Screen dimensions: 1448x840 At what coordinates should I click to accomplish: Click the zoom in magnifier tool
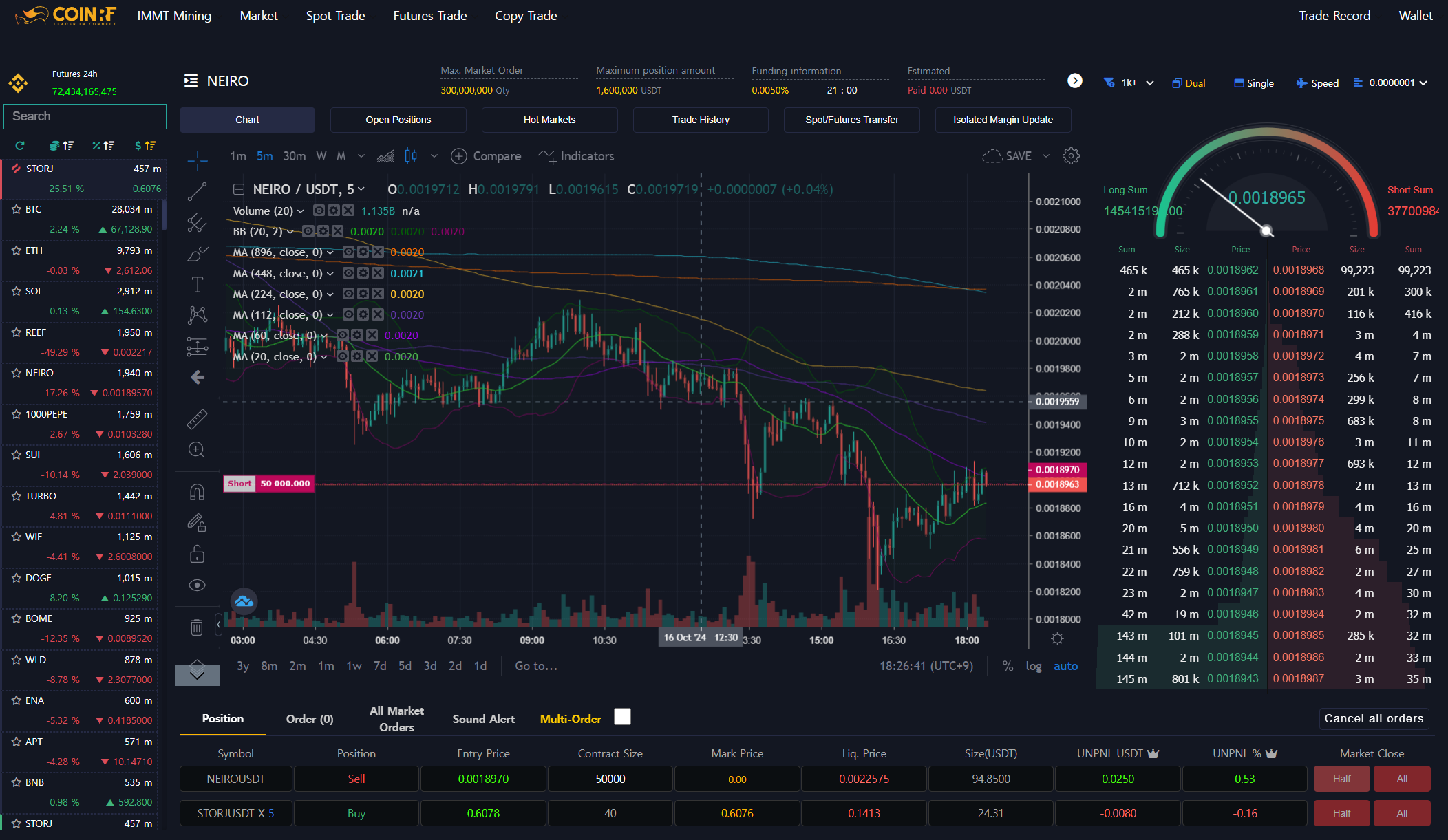(x=197, y=450)
